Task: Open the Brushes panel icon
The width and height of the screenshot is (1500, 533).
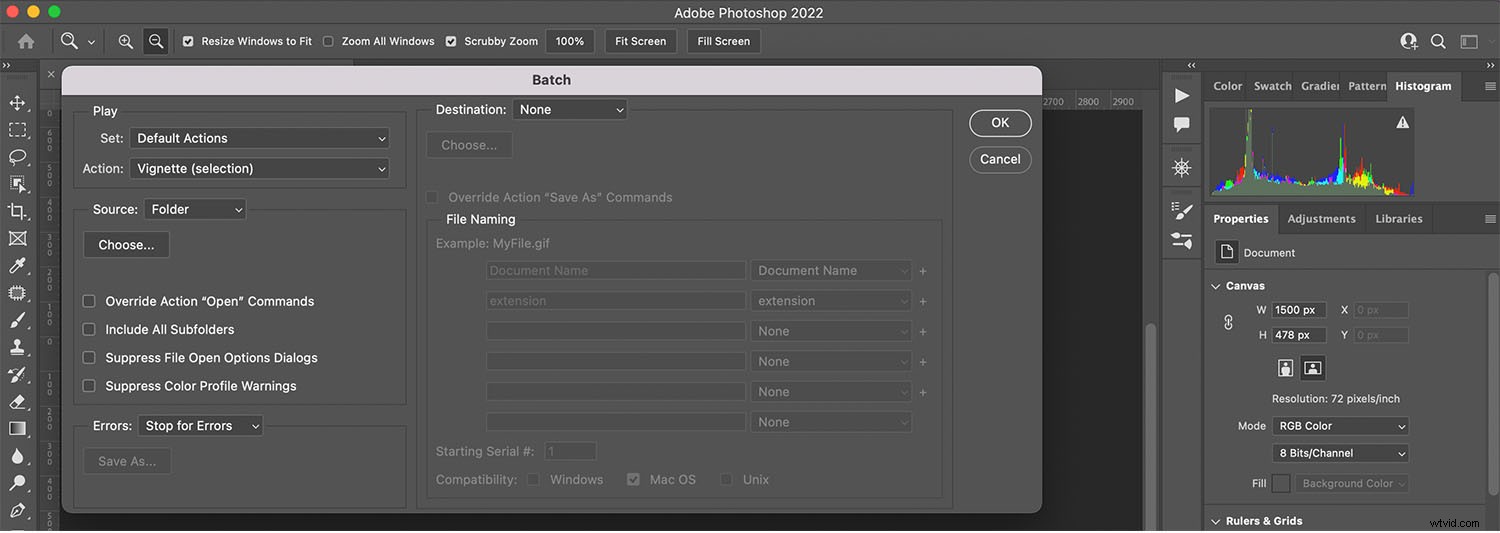Action: [1182, 240]
